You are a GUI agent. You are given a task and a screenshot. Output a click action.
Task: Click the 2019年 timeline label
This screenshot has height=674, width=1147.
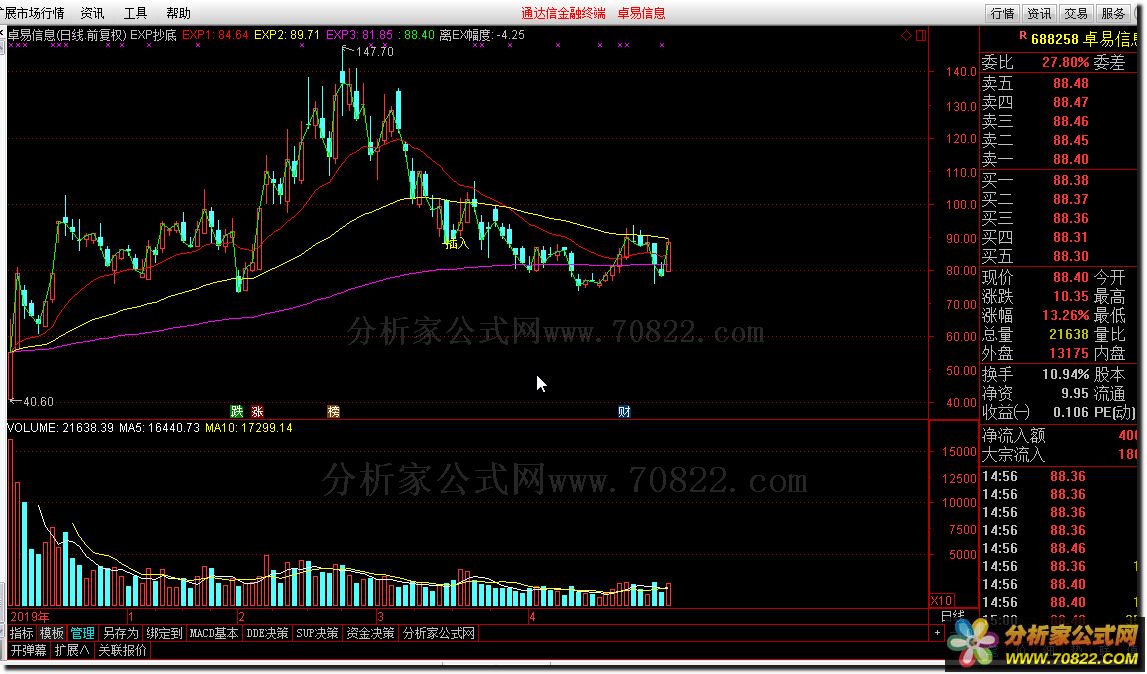click(x=30, y=617)
